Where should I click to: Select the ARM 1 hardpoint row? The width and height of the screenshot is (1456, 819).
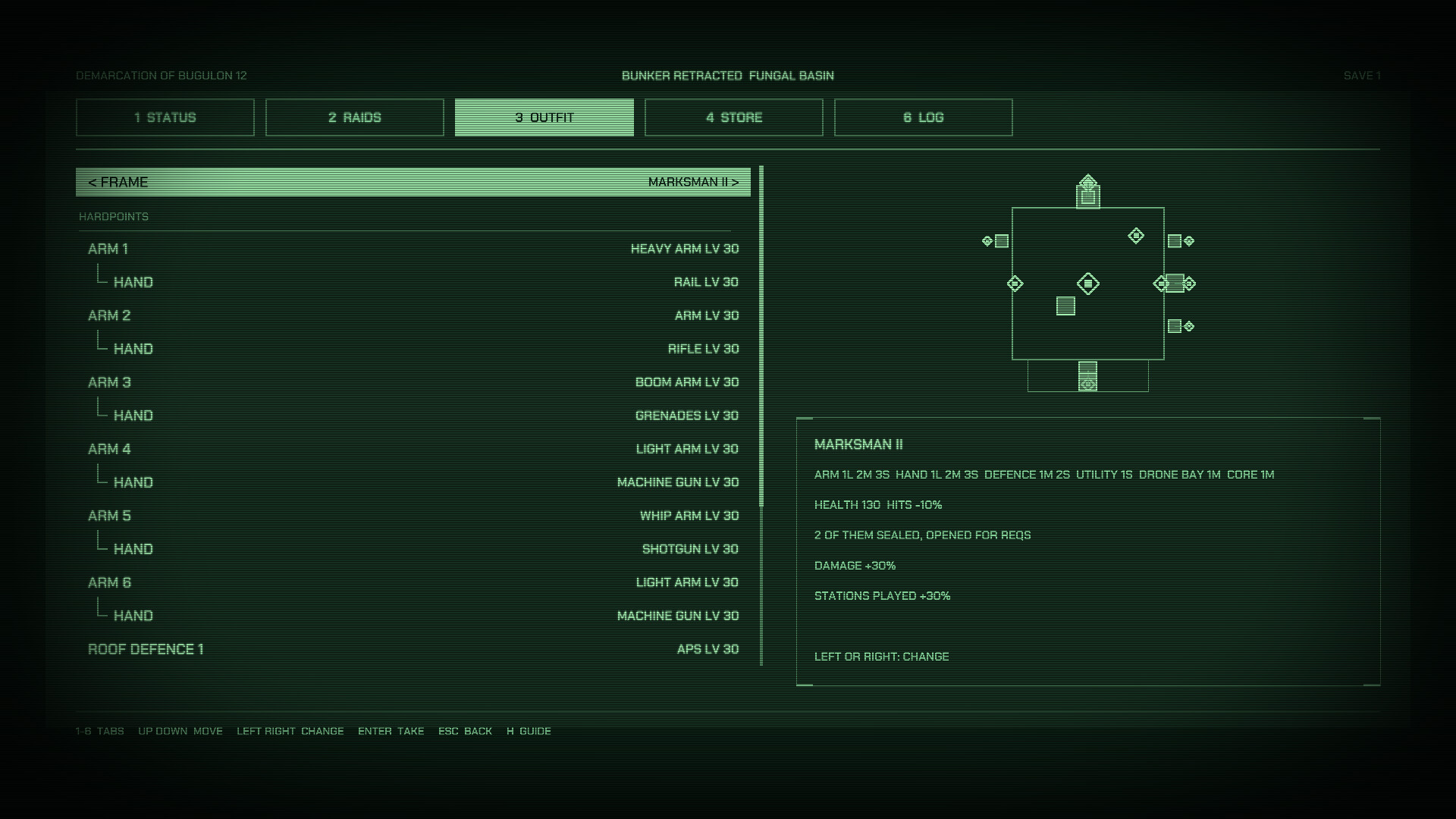(413, 249)
